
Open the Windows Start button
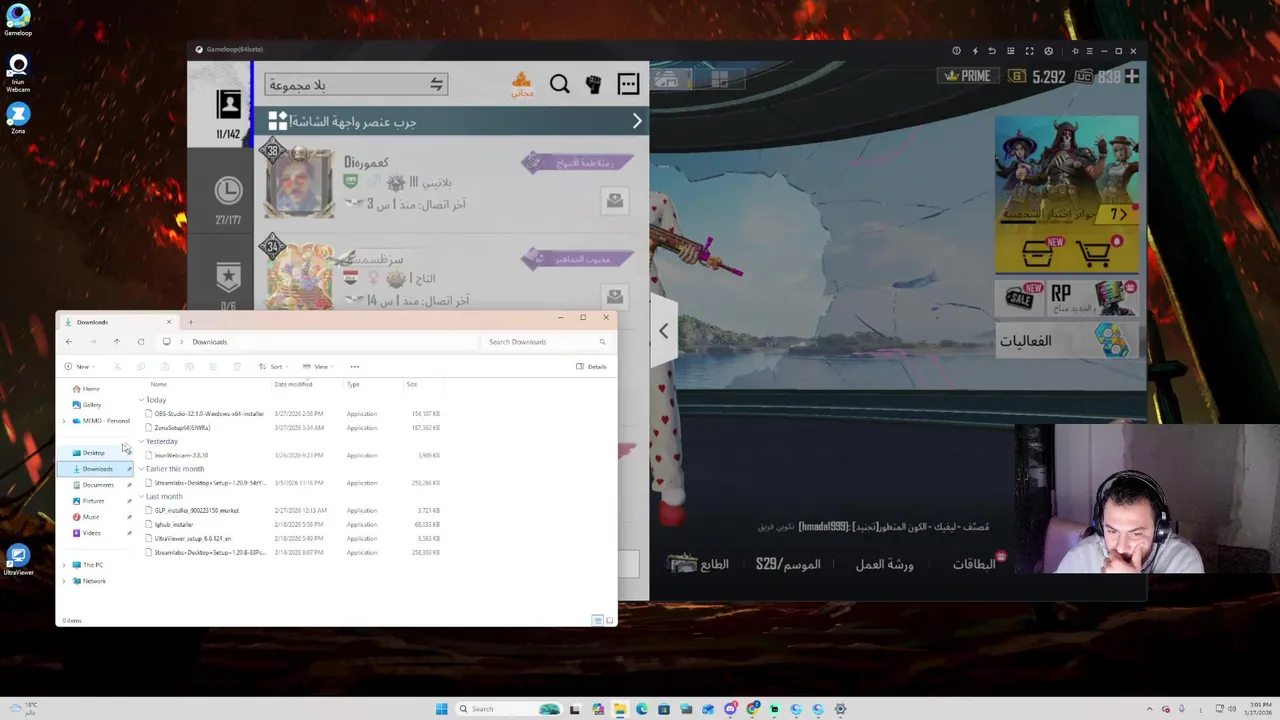point(441,709)
